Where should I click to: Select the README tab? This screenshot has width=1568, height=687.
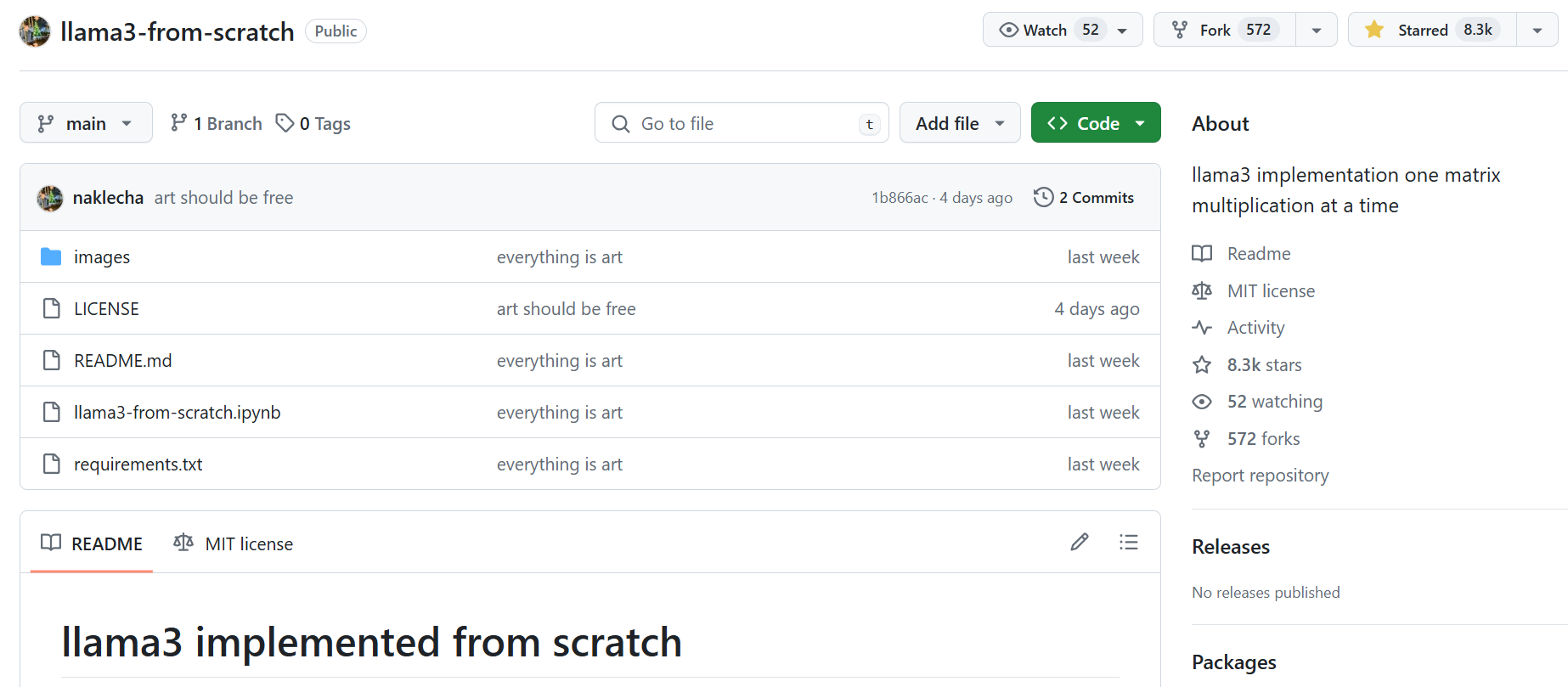click(x=92, y=543)
